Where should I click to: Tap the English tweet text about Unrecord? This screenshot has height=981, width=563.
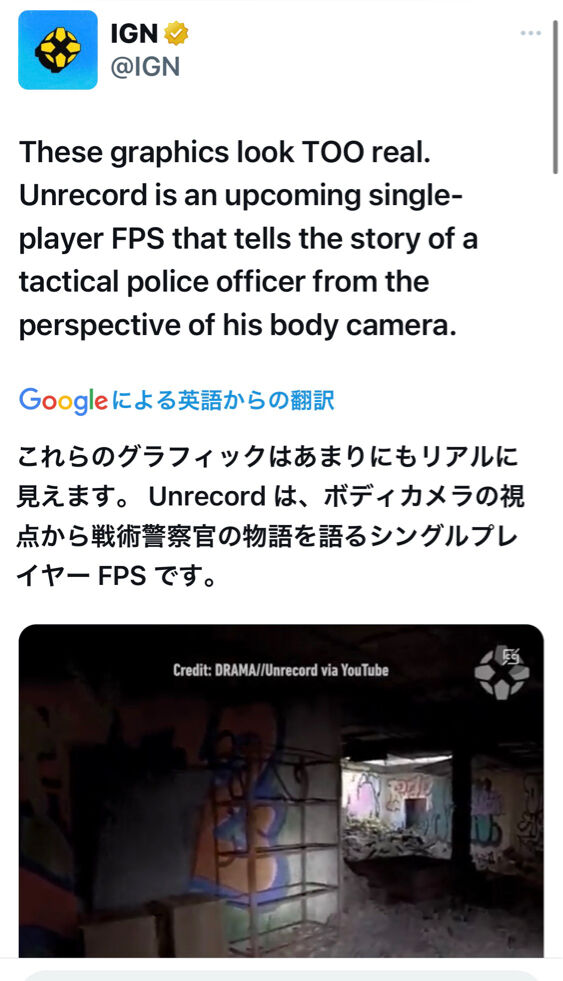tap(248, 239)
